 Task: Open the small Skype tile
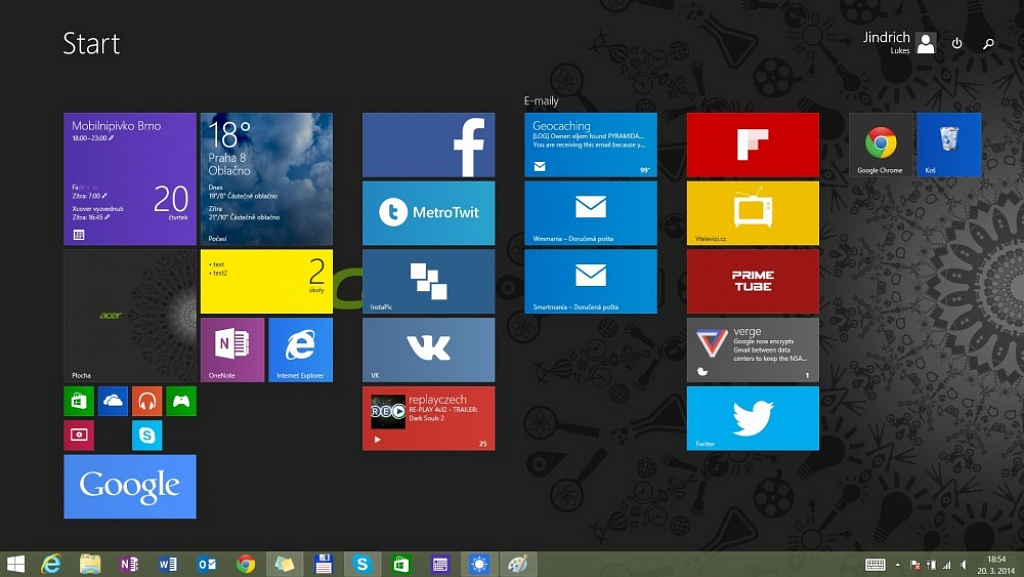point(147,435)
